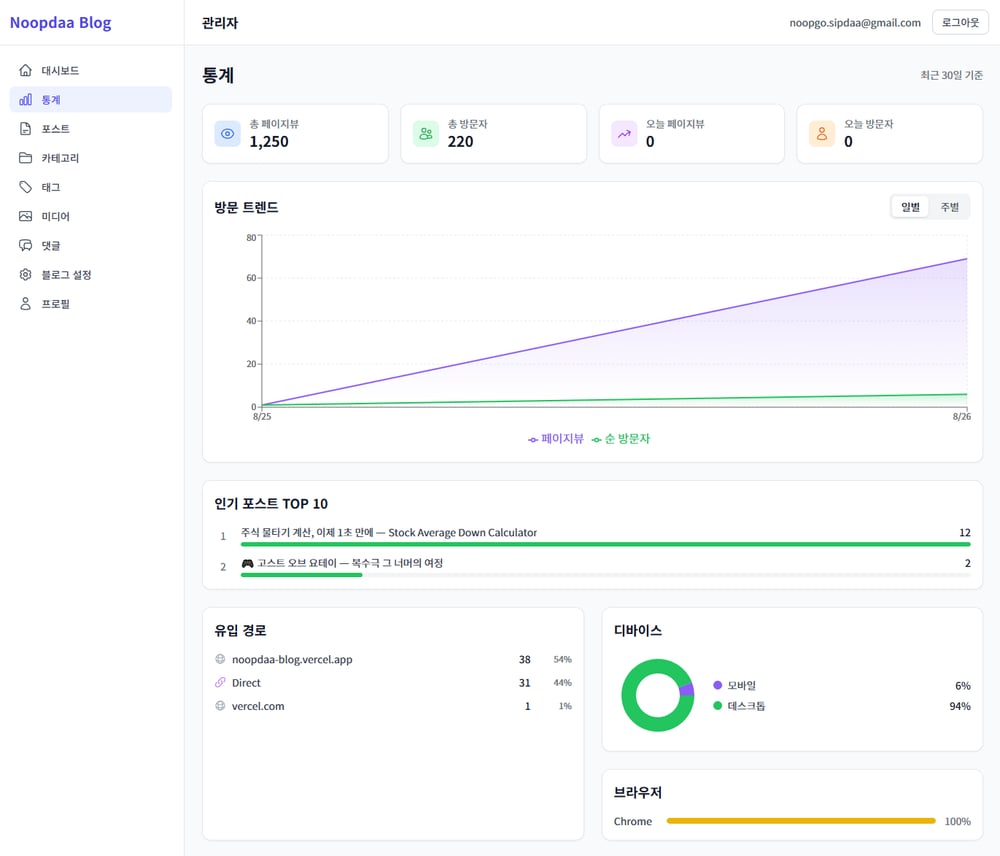
Task: Select the 통계 bar chart icon
Action: (x=26, y=100)
